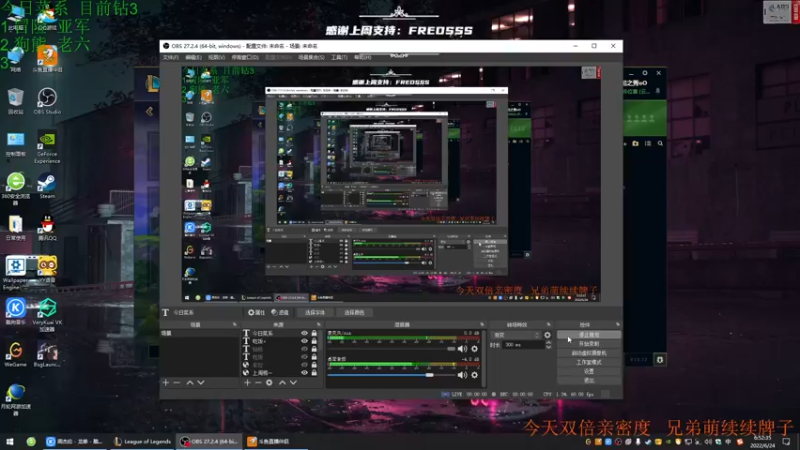Move the selected source down
The image size is (800, 450).
pyautogui.click(x=293, y=382)
